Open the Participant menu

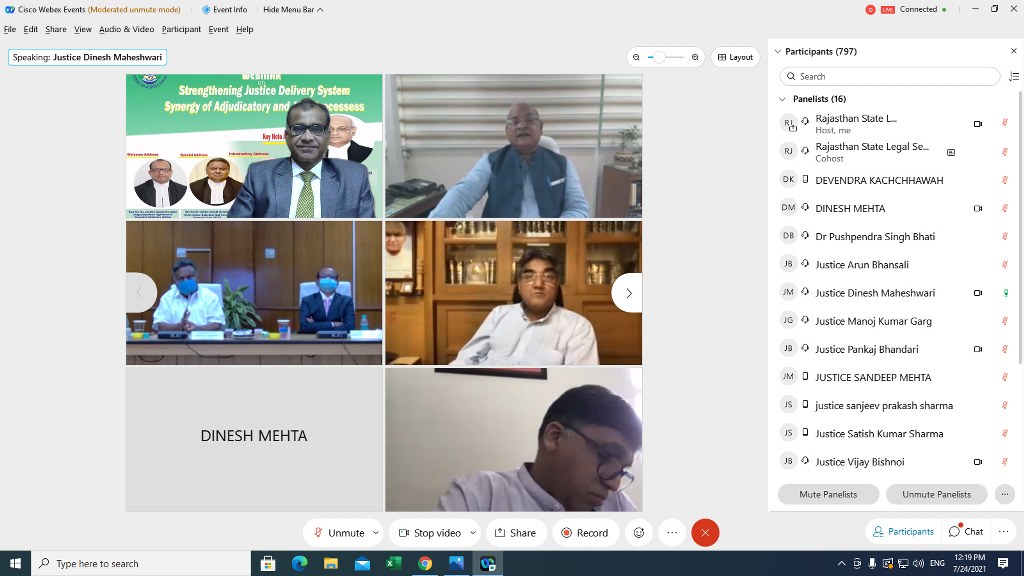(x=182, y=29)
